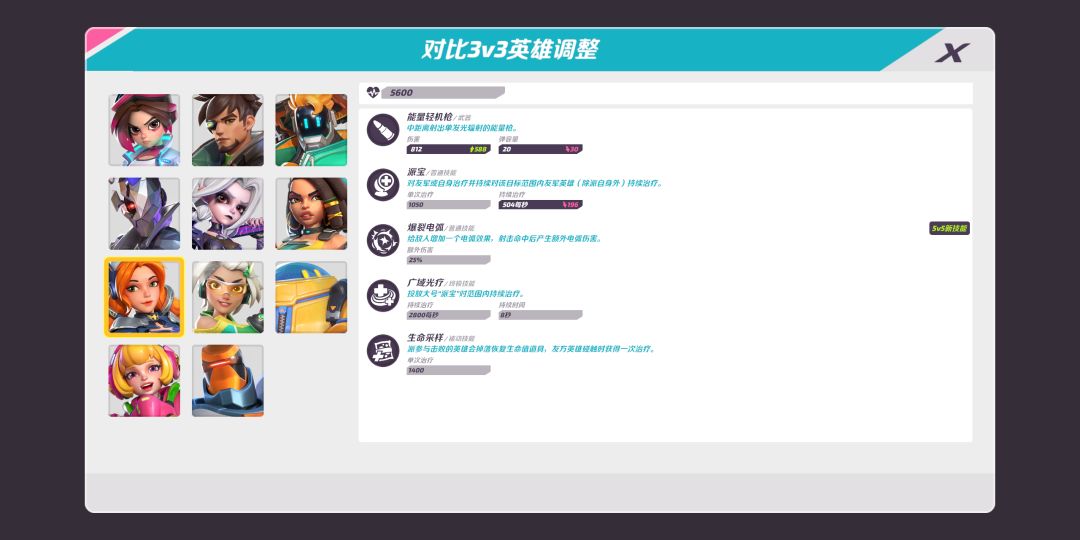Close the hero comparison dialog with X
1080x540 pixels.
point(952,52)
